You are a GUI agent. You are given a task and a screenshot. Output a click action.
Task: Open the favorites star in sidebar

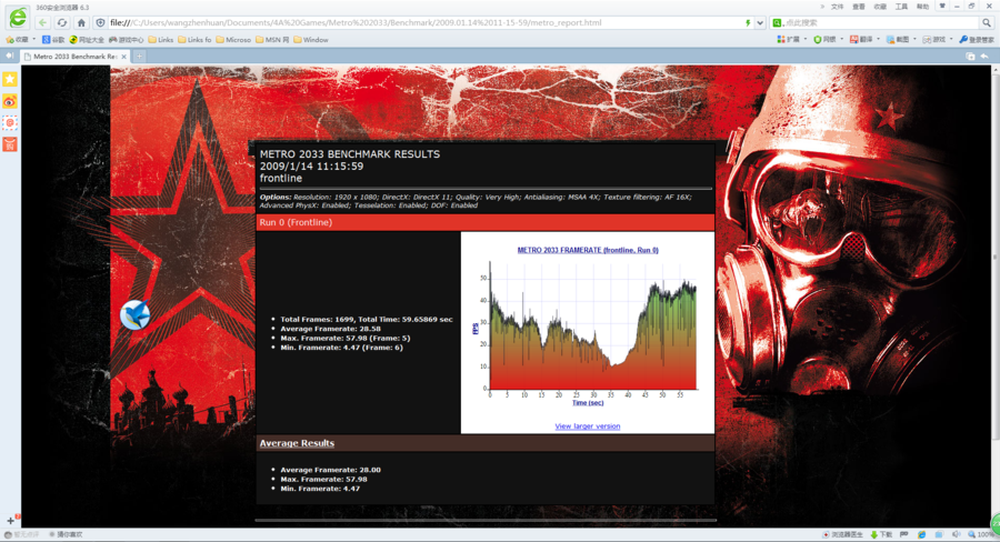click(x=10, y=79)
